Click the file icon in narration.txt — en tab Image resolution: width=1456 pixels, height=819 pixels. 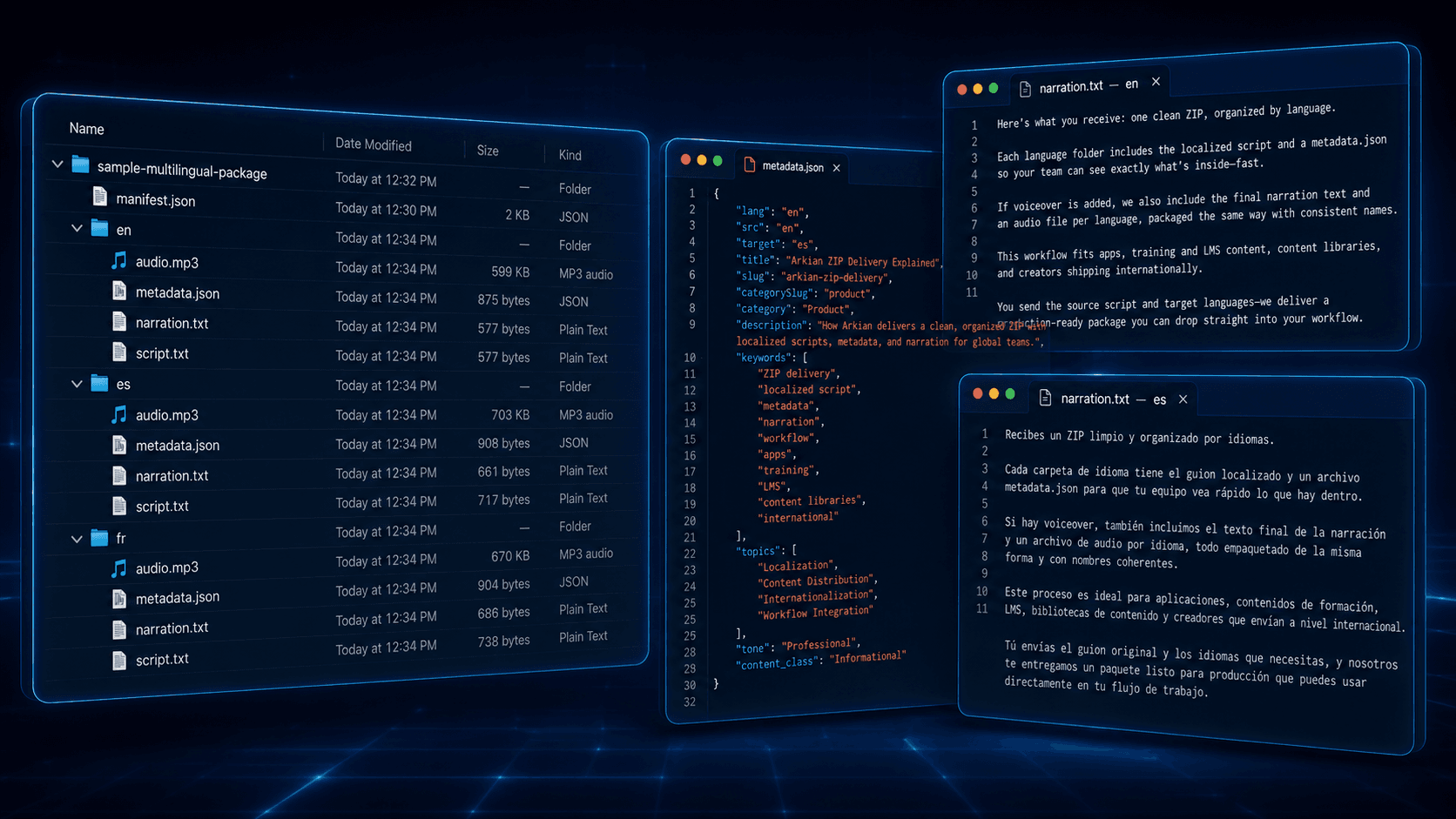[1025, 89]
